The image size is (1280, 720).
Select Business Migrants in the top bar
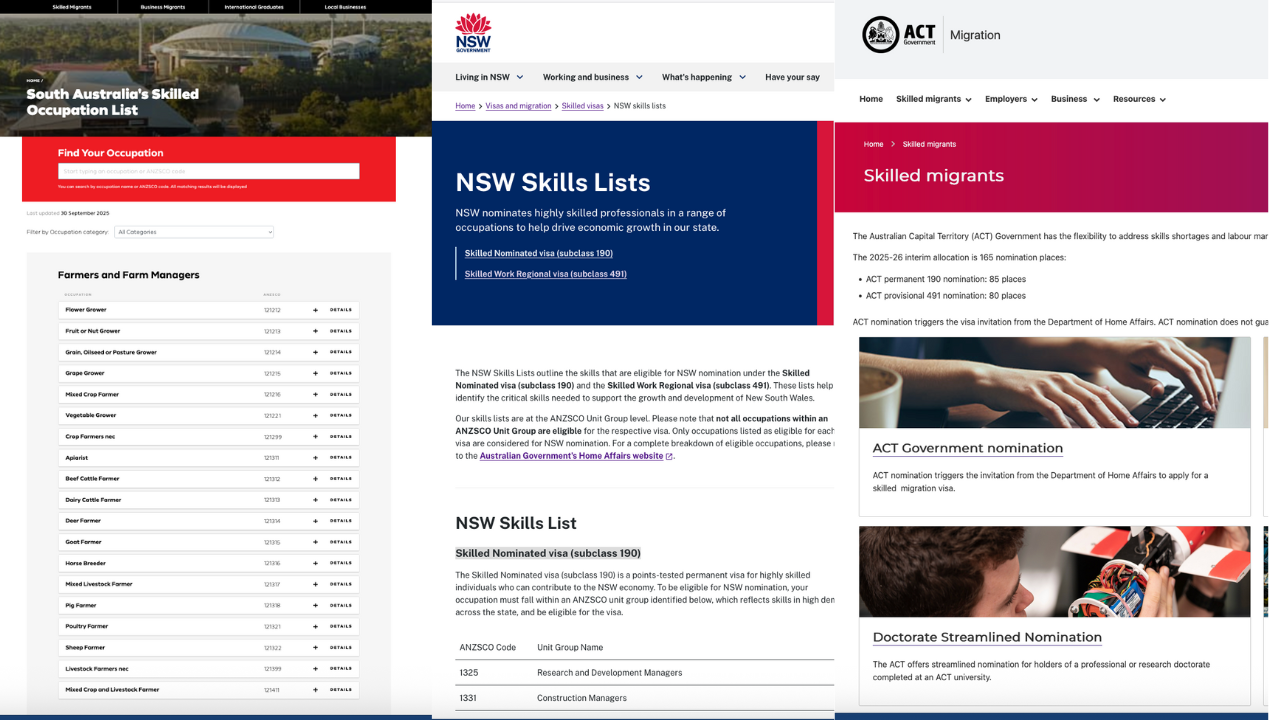[x=163, y=7]
